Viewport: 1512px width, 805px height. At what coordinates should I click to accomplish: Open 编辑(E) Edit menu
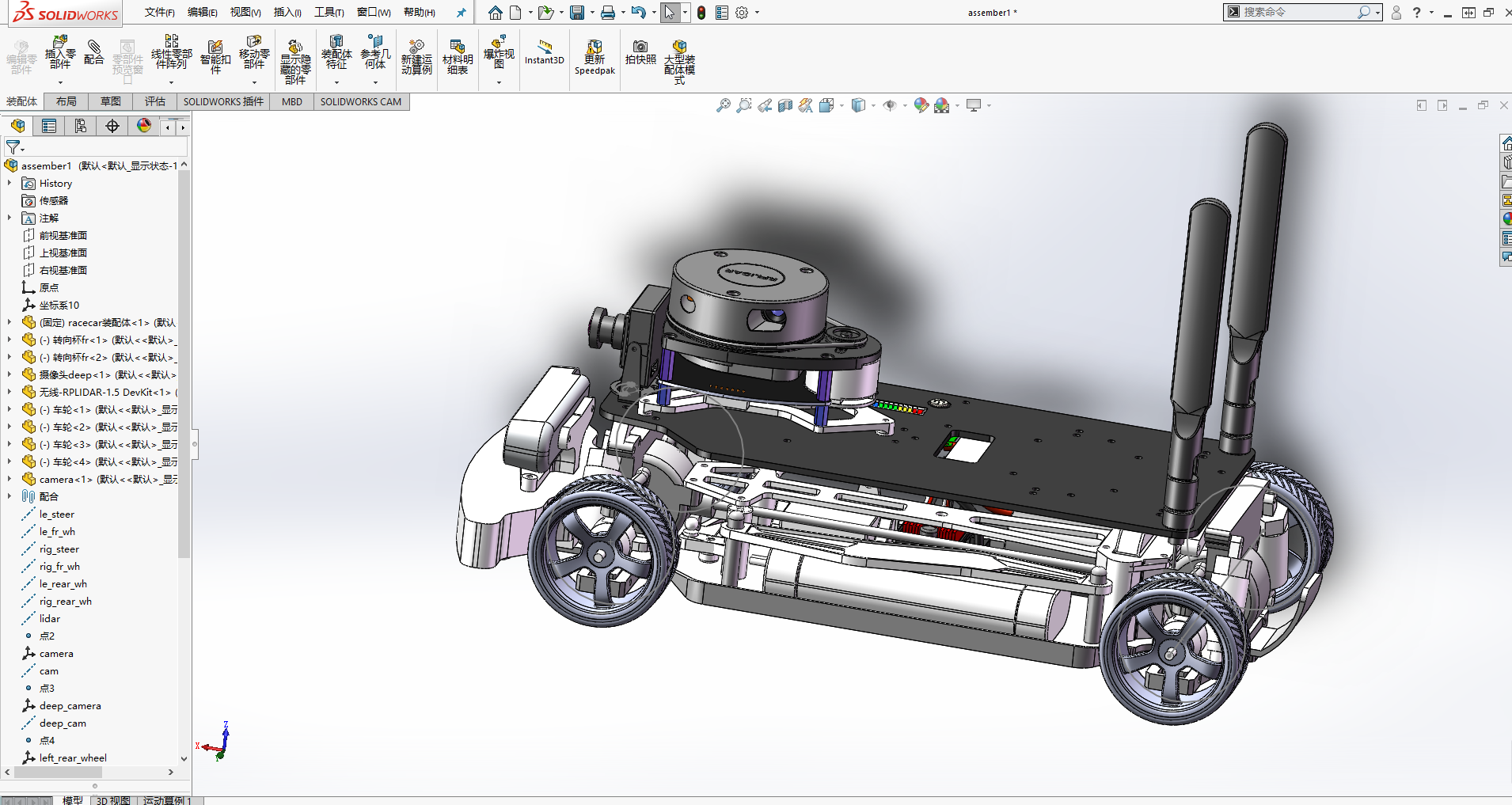[x=203, y=13]
